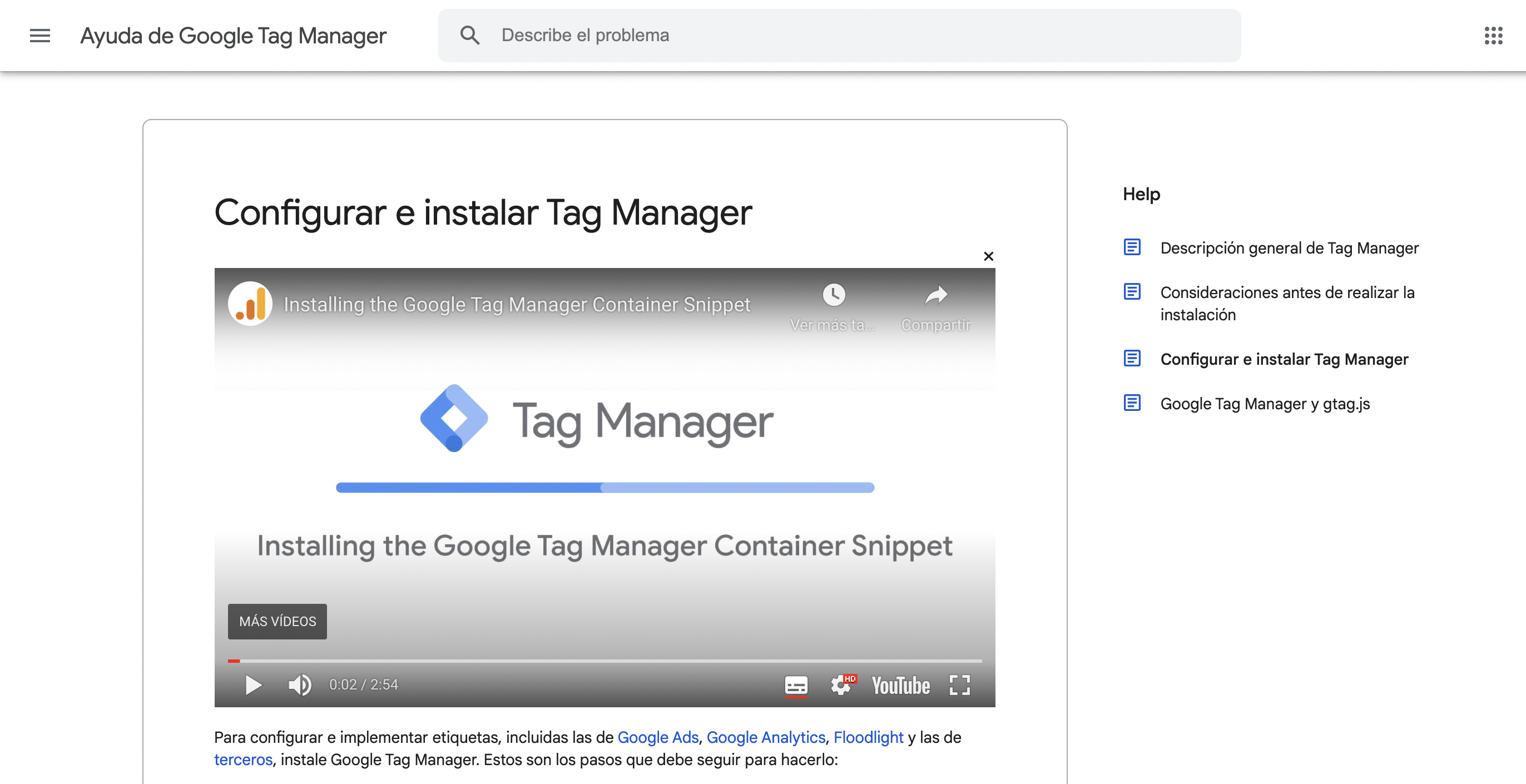The image size is (1526, 784).
Task: Click the page heading 'Configurar e instalar Tag Manager'
Action: coord(483,212)
